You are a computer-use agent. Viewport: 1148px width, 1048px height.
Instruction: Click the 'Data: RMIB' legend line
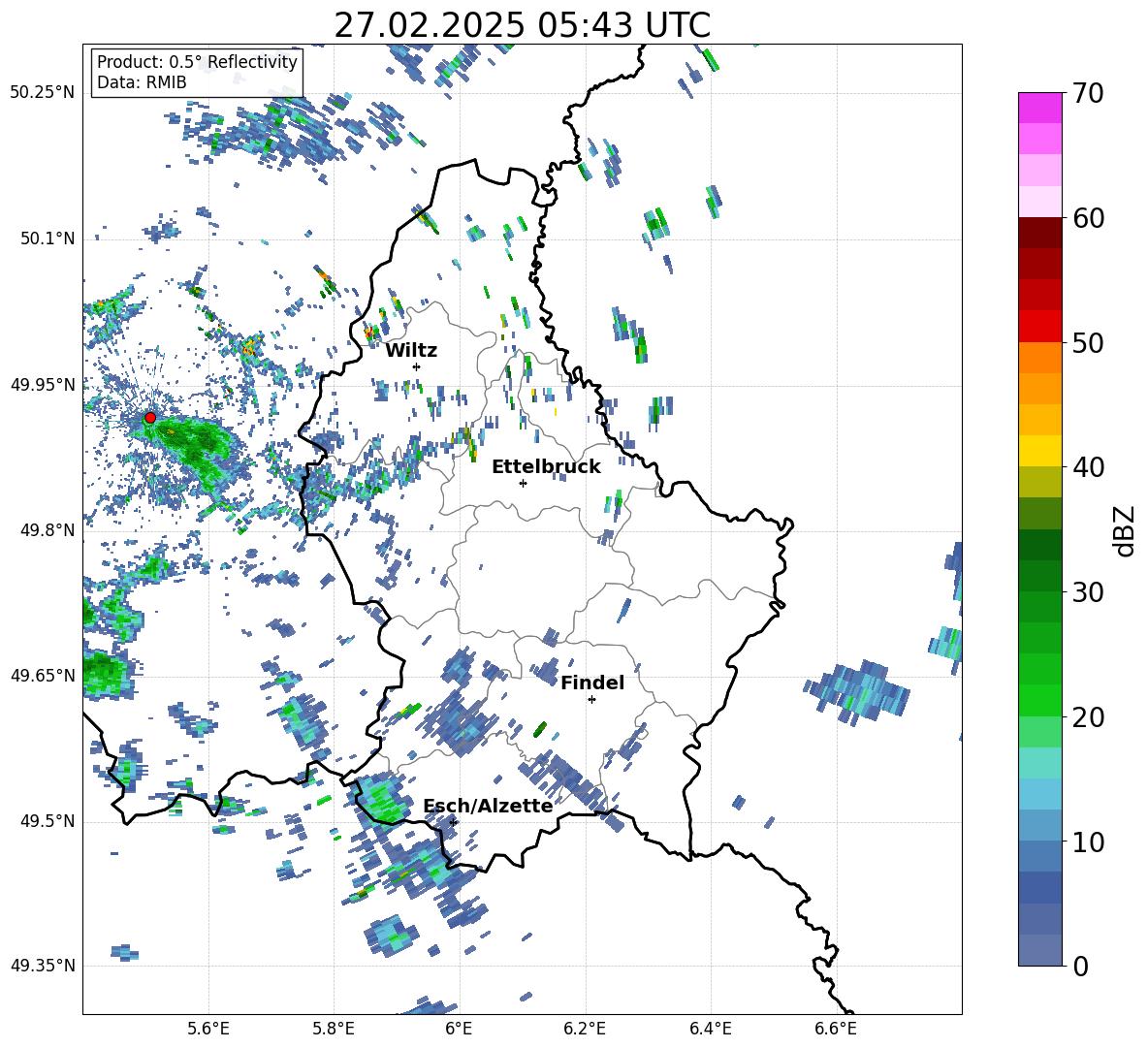(x=142, y=82)
